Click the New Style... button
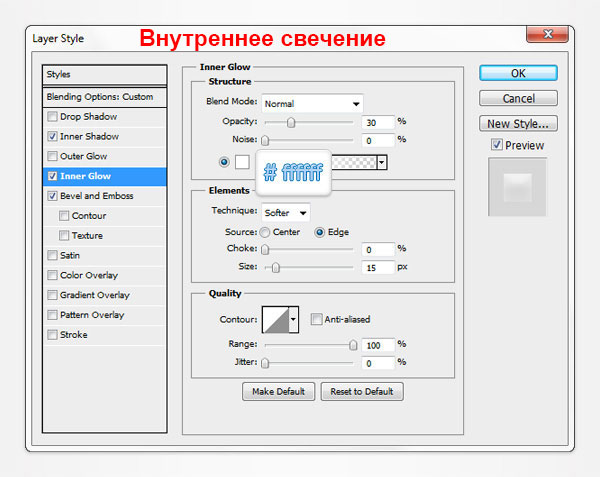Image resolution: width=600 pixels, height=477 pixels. 518,124
